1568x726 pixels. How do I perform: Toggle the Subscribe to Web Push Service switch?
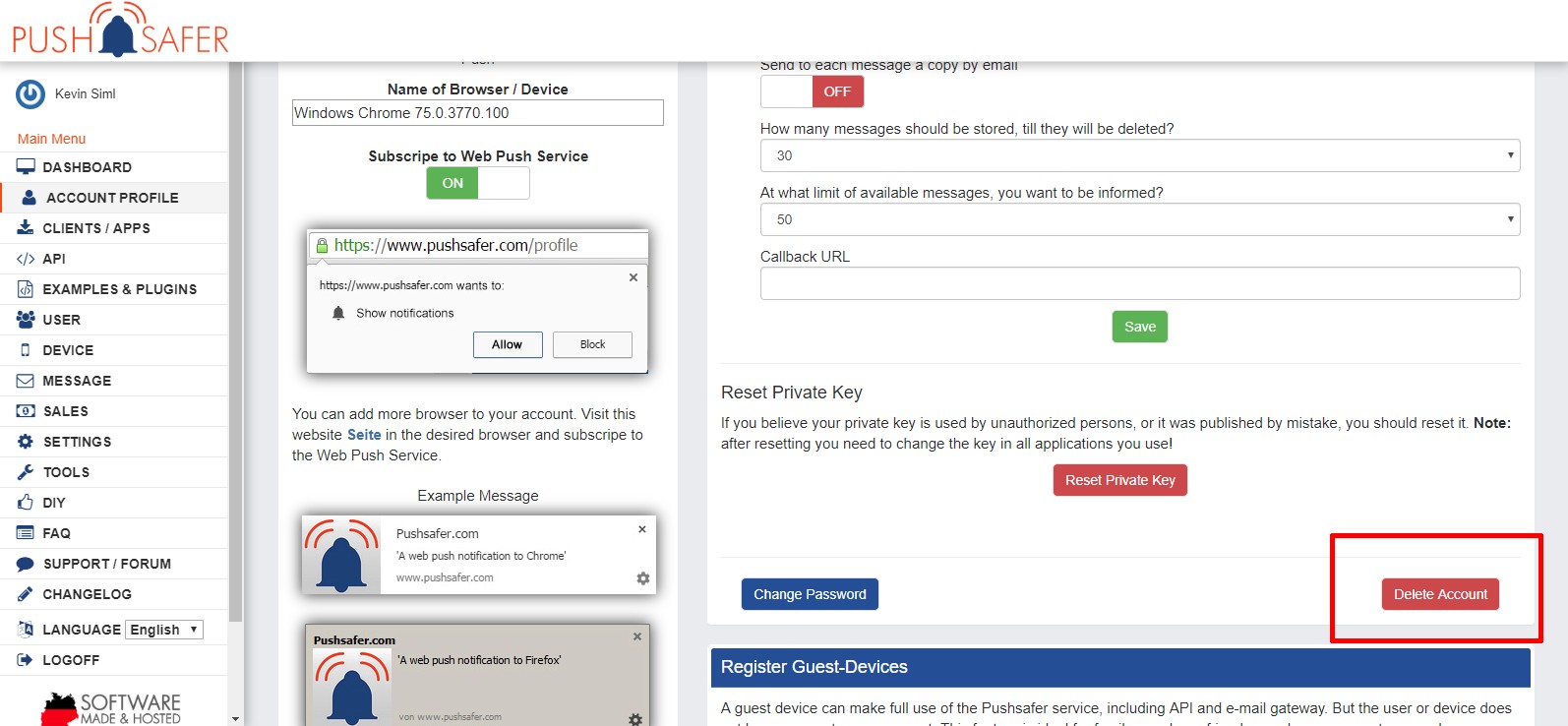pyautogui.click(x=478, y=183)
